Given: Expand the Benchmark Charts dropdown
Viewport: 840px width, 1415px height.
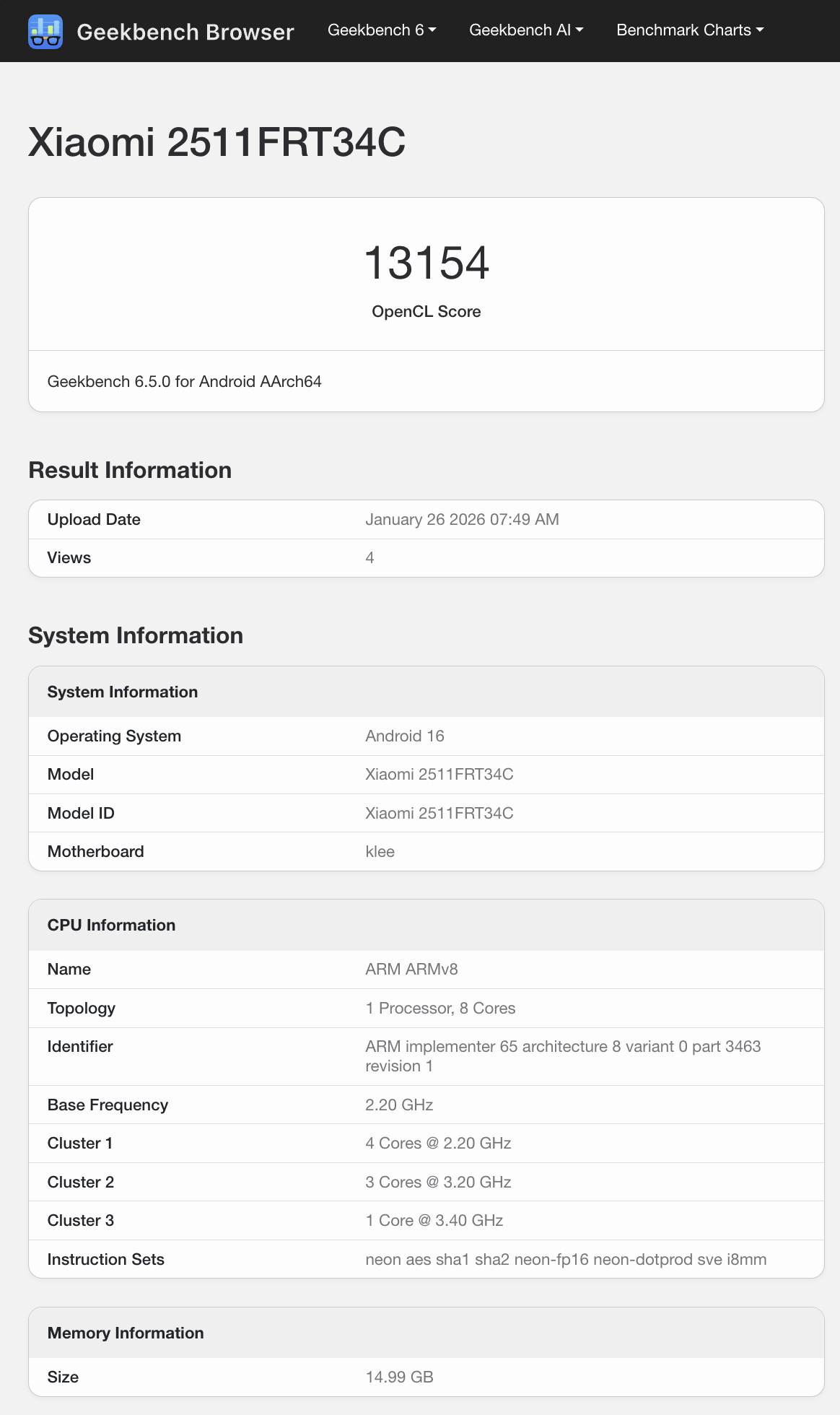Looking at the screenshot, I should click(690, 30).
